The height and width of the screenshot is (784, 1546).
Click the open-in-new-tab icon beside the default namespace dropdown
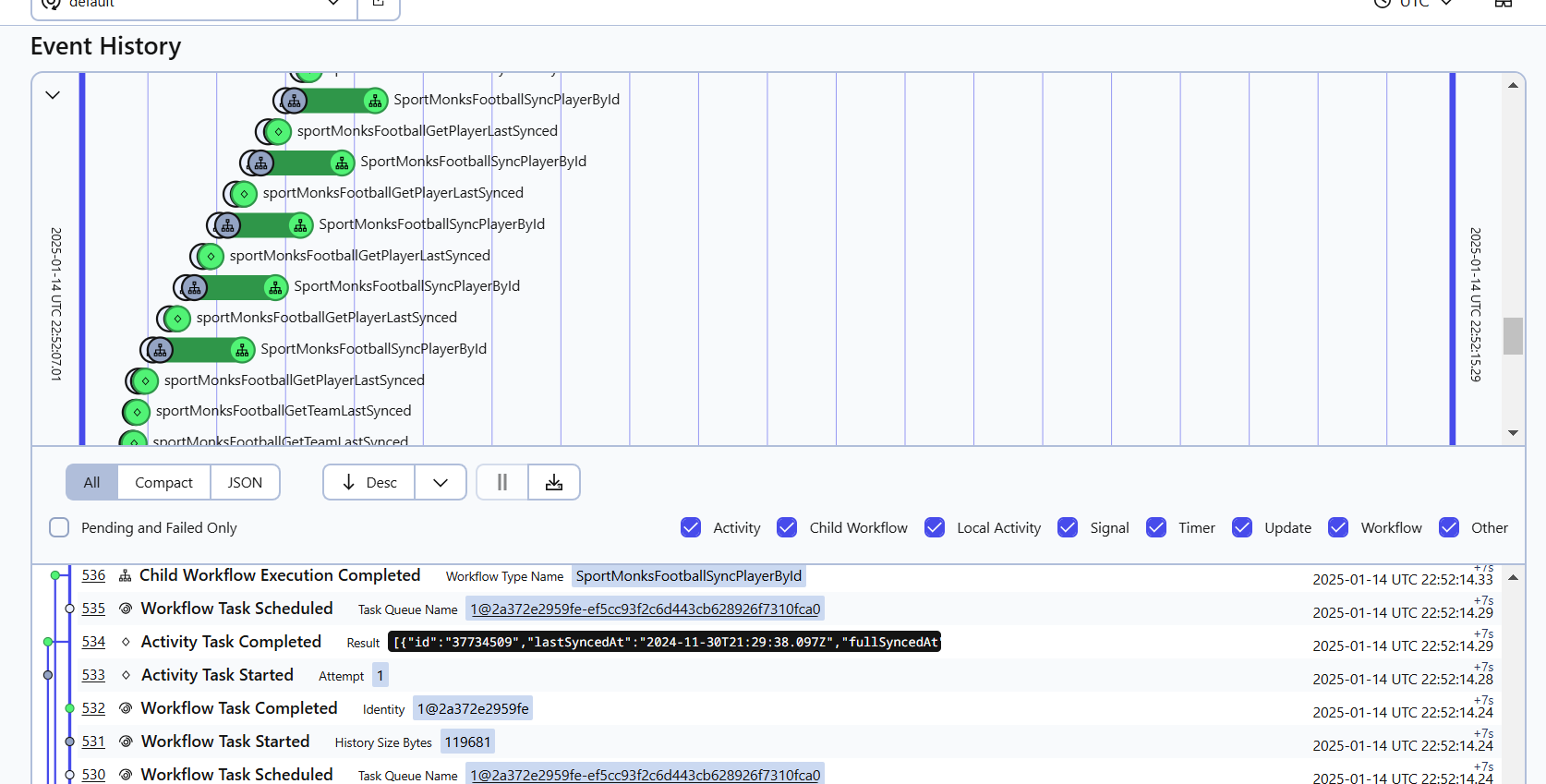pos(379,5)
